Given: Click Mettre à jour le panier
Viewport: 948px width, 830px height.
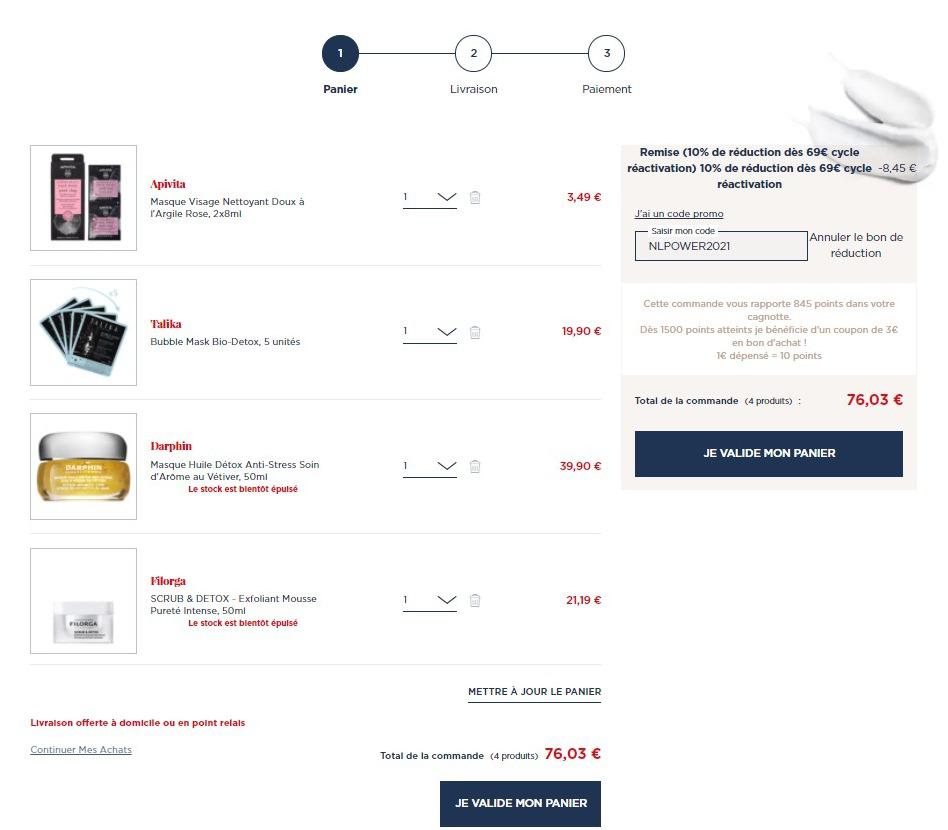Looking at the screenshot, I should click(x=534, y=692).
